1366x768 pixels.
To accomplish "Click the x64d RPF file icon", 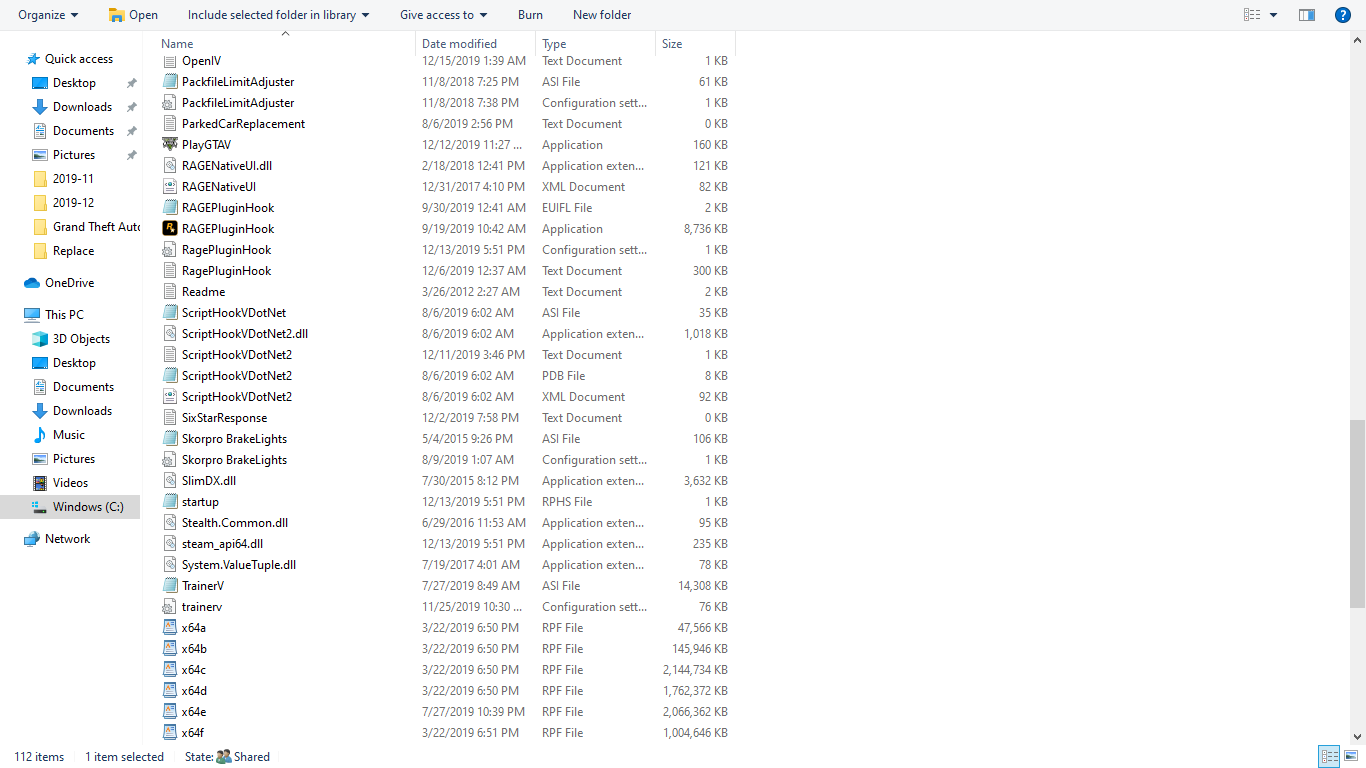I will (x=170, y=691).
